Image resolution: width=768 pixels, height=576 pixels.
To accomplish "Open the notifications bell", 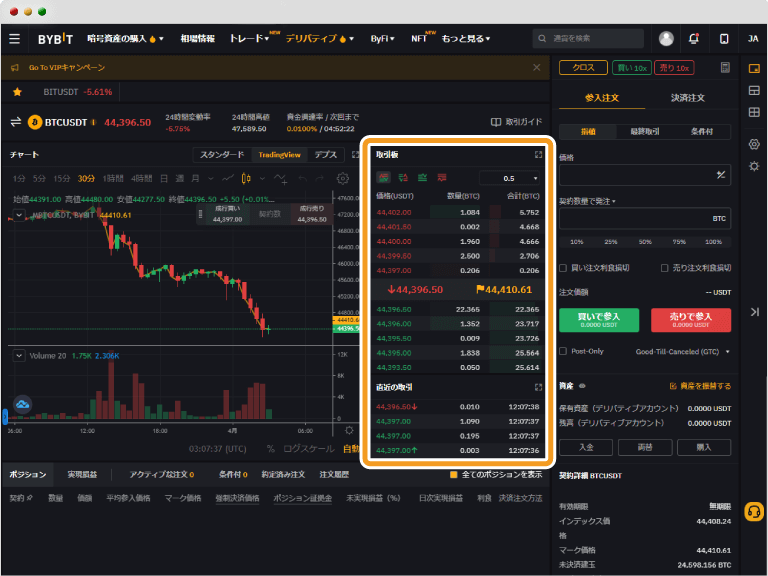I will pyautogui.click(x=694, y=39).
